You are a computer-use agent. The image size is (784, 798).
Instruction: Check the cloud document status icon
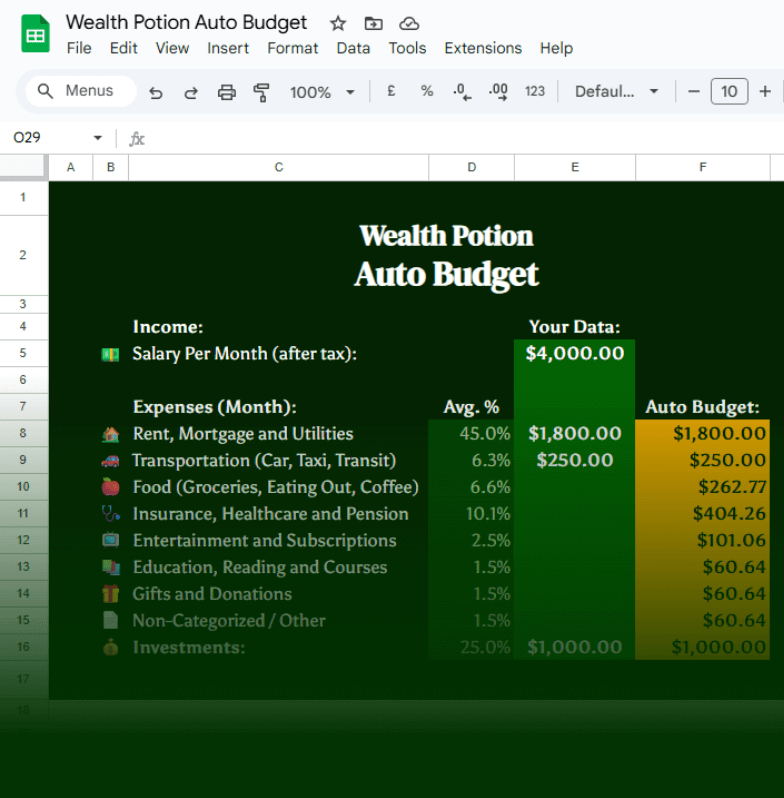(x=408, y=23)
